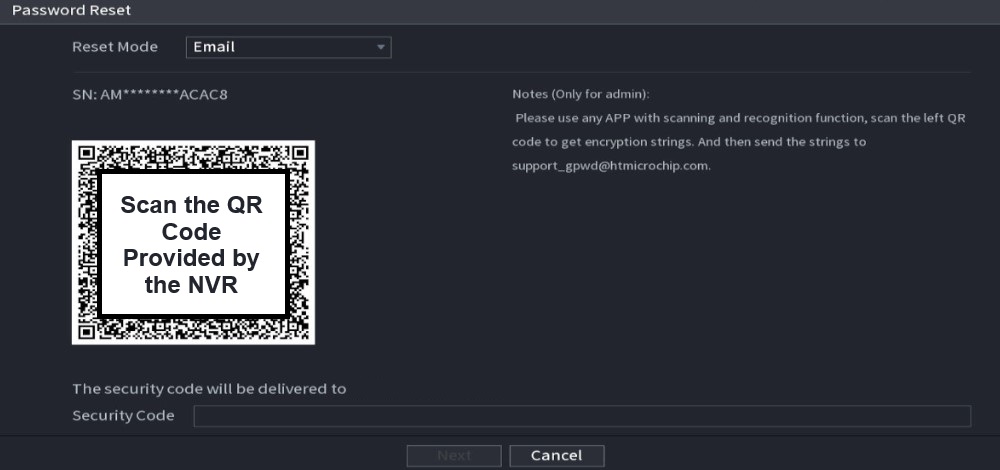The height and width of the screenshot is (470, 1000).
Task: Click the support_gpwd@htmicrochip.com email address
Action: click(610, 166)
